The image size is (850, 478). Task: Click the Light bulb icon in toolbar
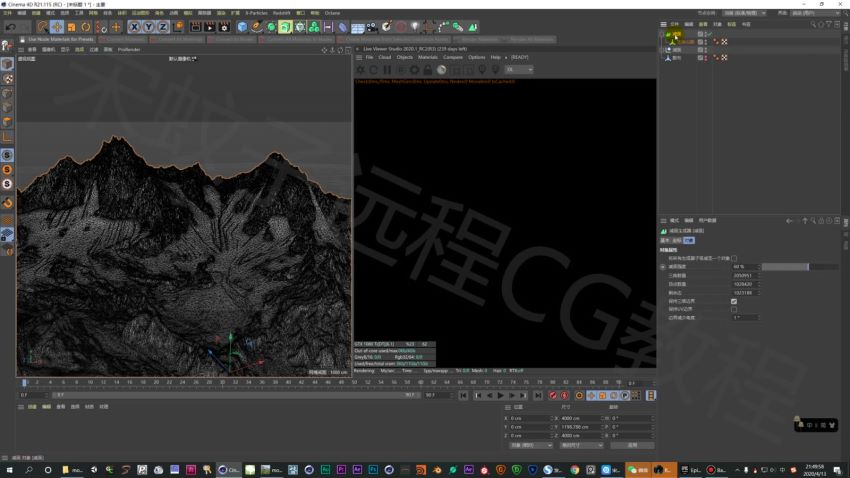(x=415, y=27)
